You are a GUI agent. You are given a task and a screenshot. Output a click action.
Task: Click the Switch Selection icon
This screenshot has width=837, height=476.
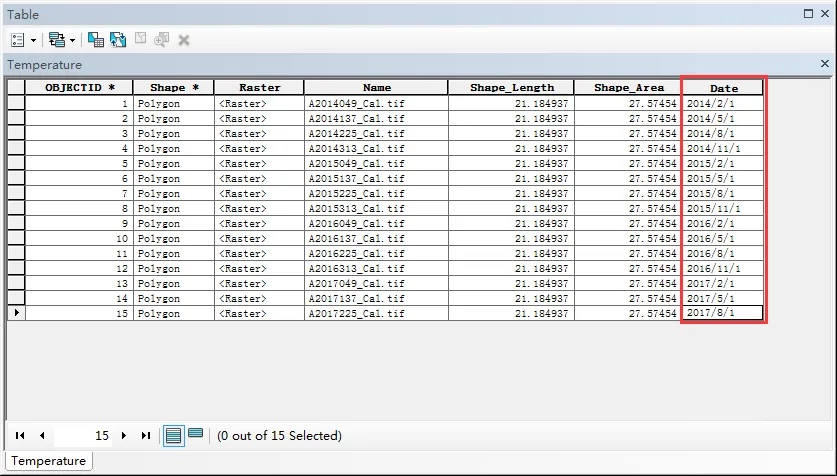(x=118, y=40)
